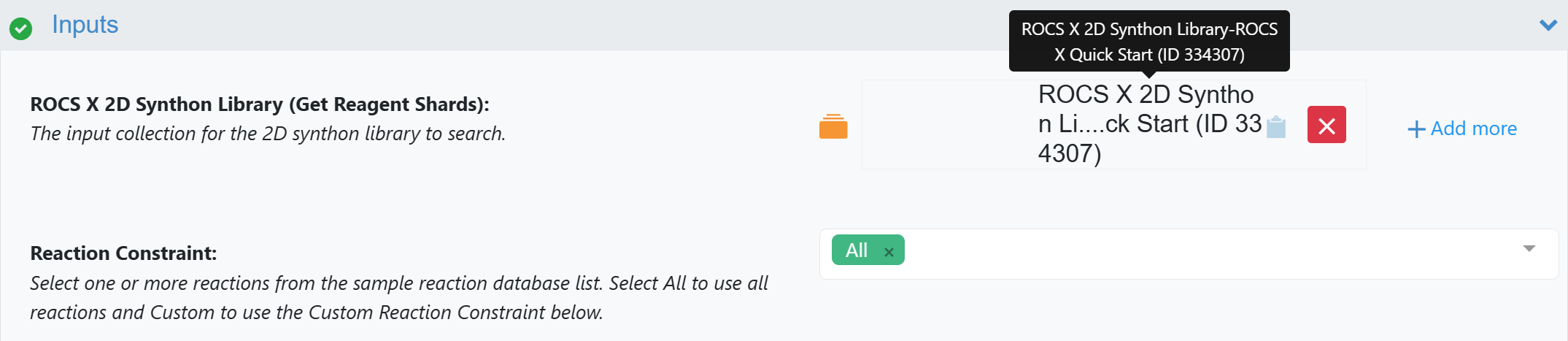Click the ROCS X 2D Synthon Library label
Screen dimensions: 1568x341
pos(259,104)
